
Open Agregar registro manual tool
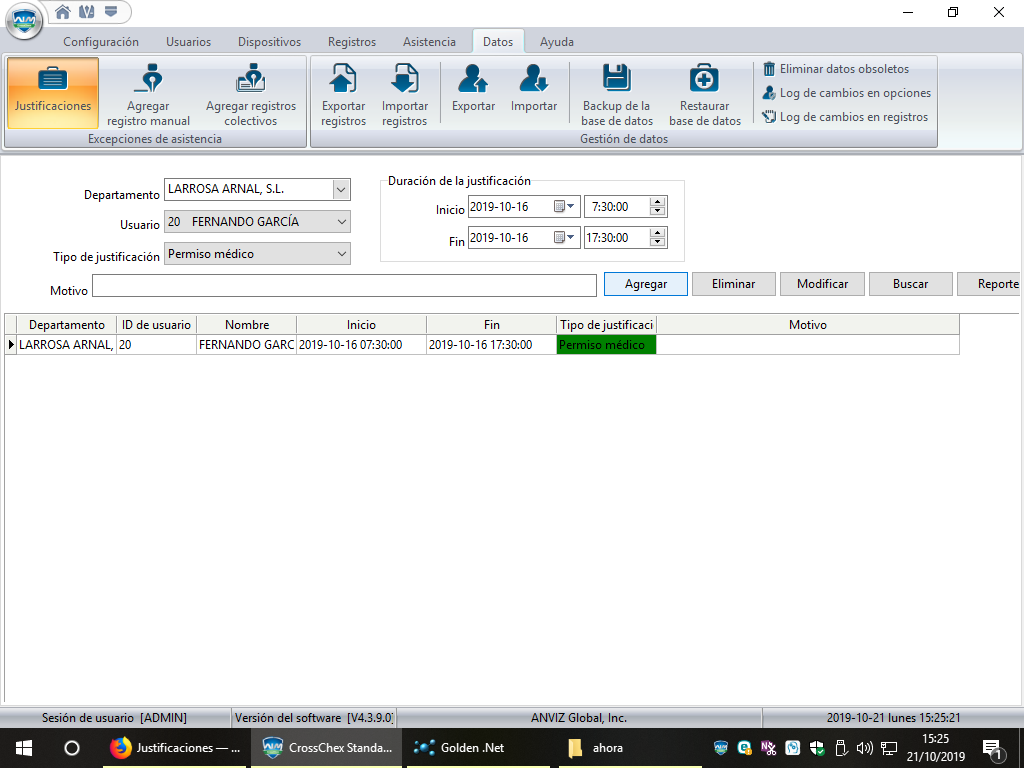[148, 94]
